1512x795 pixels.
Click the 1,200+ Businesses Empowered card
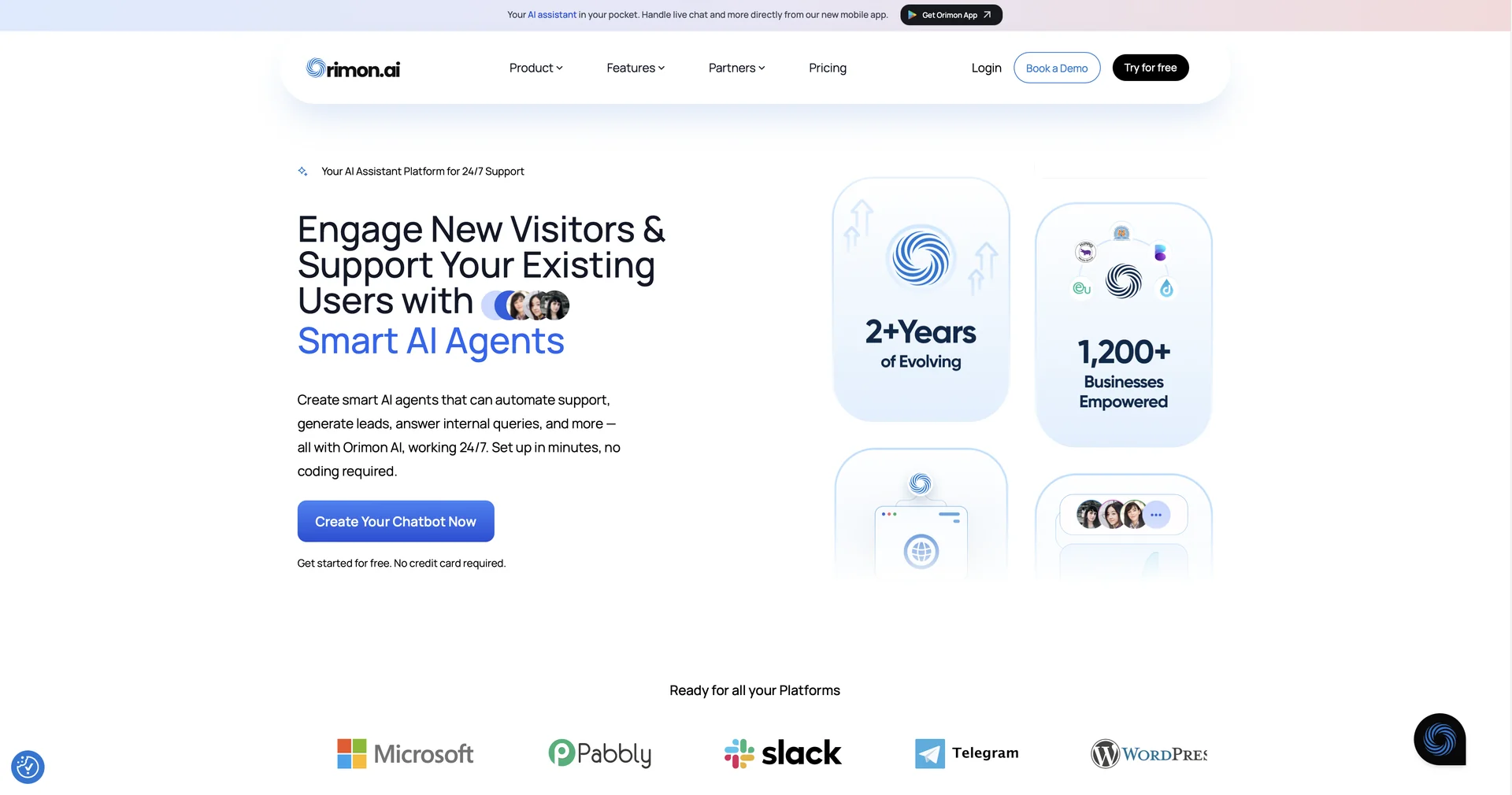1124,324
